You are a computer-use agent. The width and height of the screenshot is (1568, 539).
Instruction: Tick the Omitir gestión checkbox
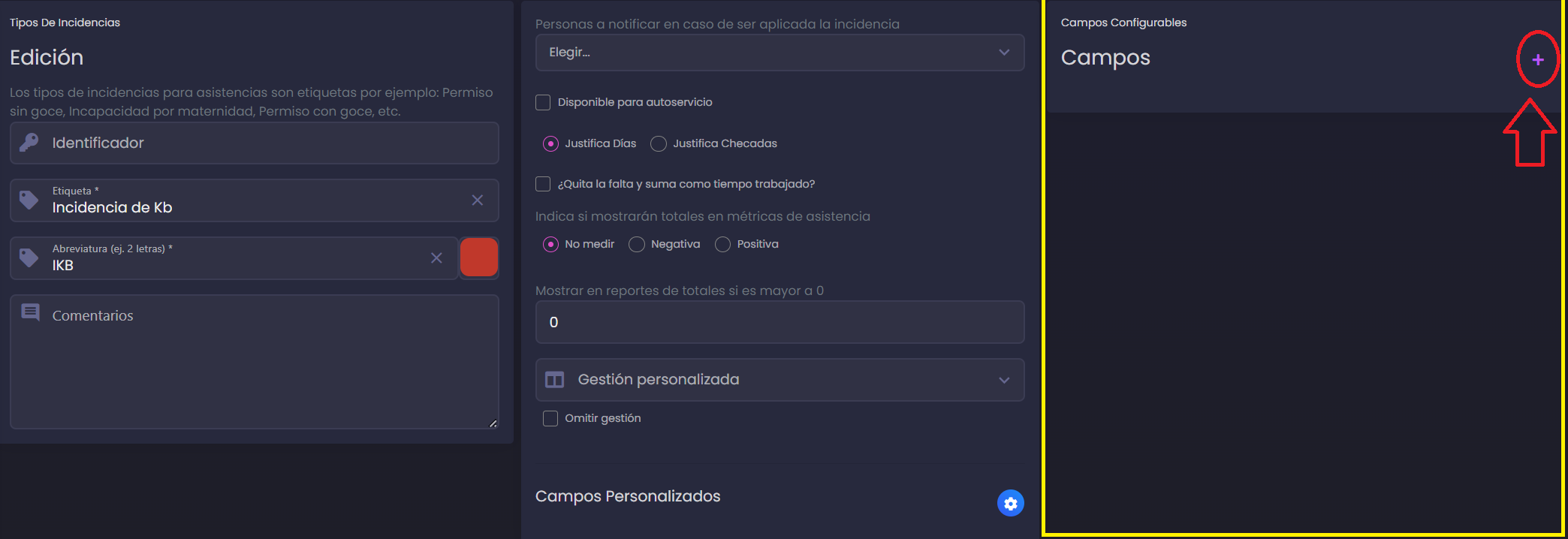click(550, 418)
